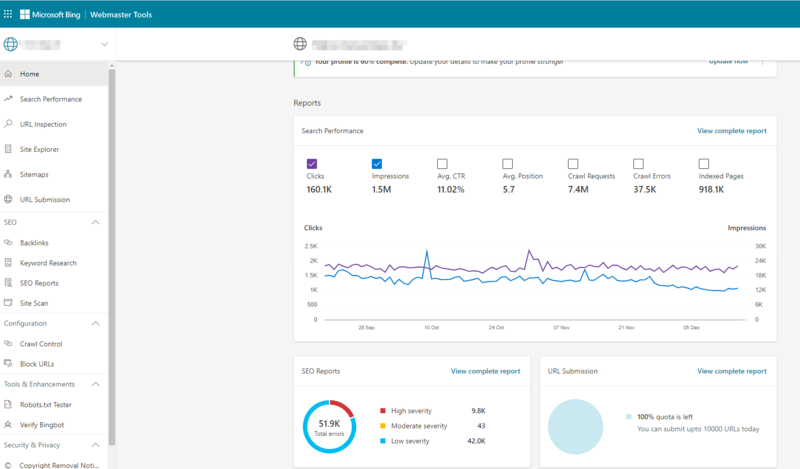Click the Backlinks link icon
This screenshot has width=800, height=469.
[x=9, y=243]
